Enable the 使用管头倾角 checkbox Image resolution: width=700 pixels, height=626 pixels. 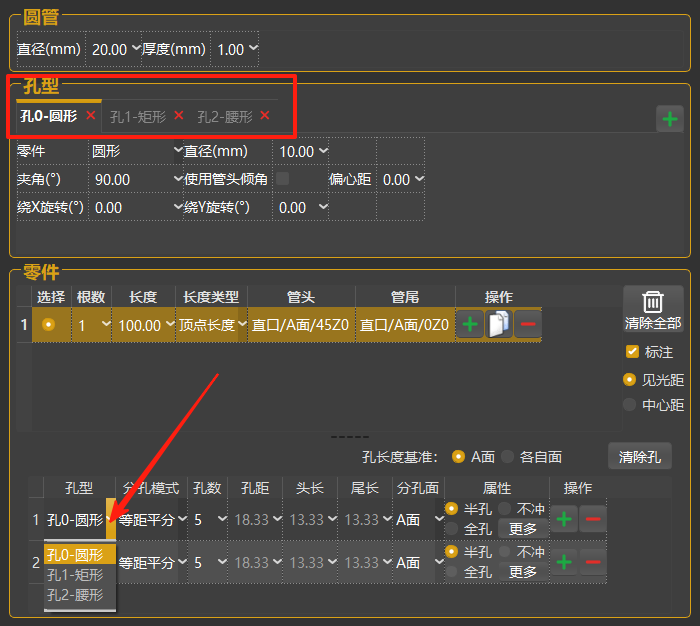pyautogui.click(x=283, y=179)
